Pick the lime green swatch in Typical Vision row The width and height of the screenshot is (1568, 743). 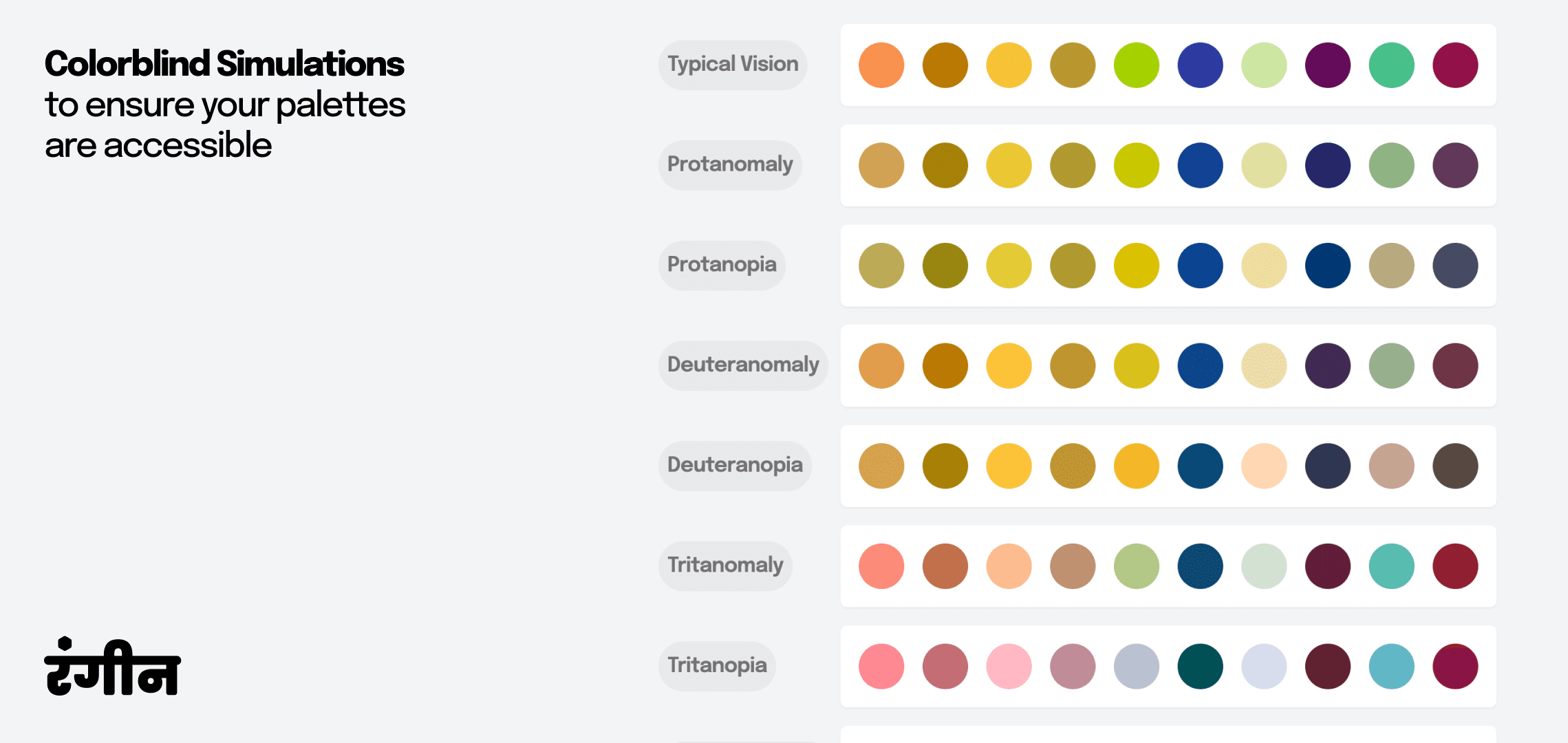click(x=1137, y=65)
